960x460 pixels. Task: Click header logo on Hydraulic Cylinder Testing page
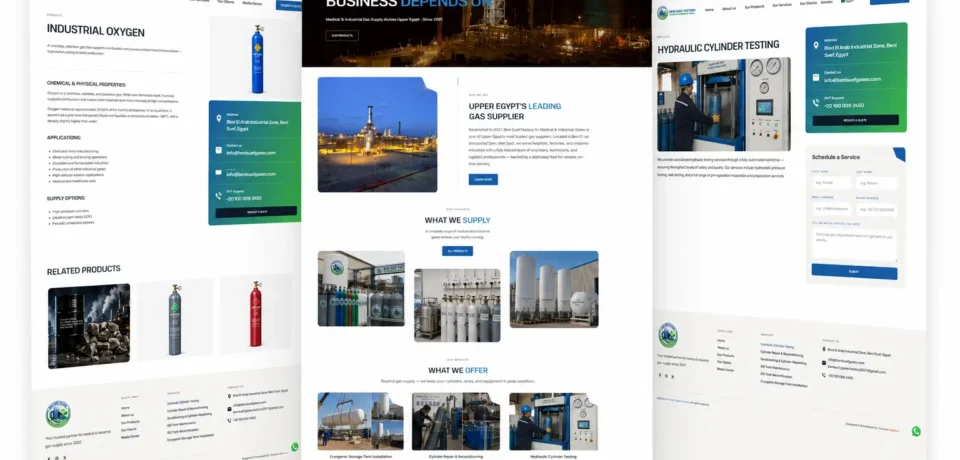[x=676, y=13]
